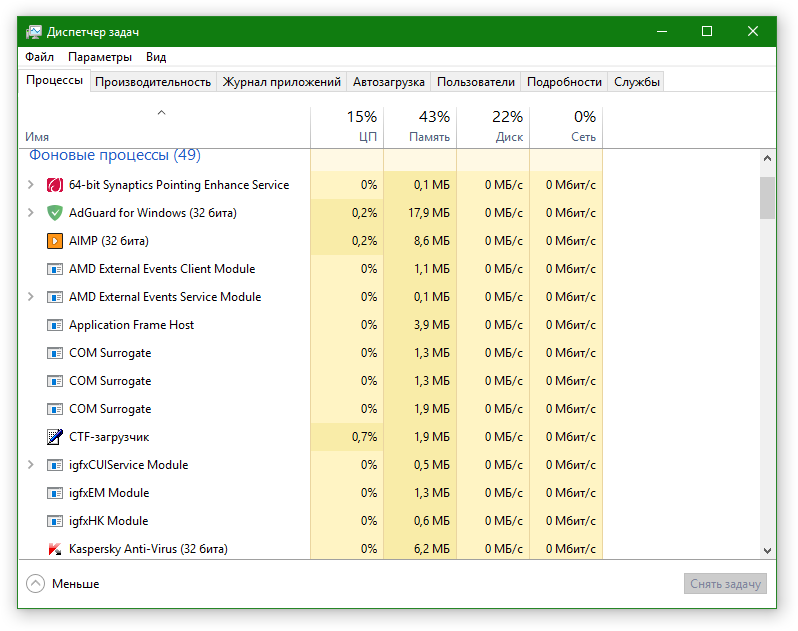Screen dimensions: 798x631
Task: Select the igfxHK Module process name
Action: click(108, 521)
